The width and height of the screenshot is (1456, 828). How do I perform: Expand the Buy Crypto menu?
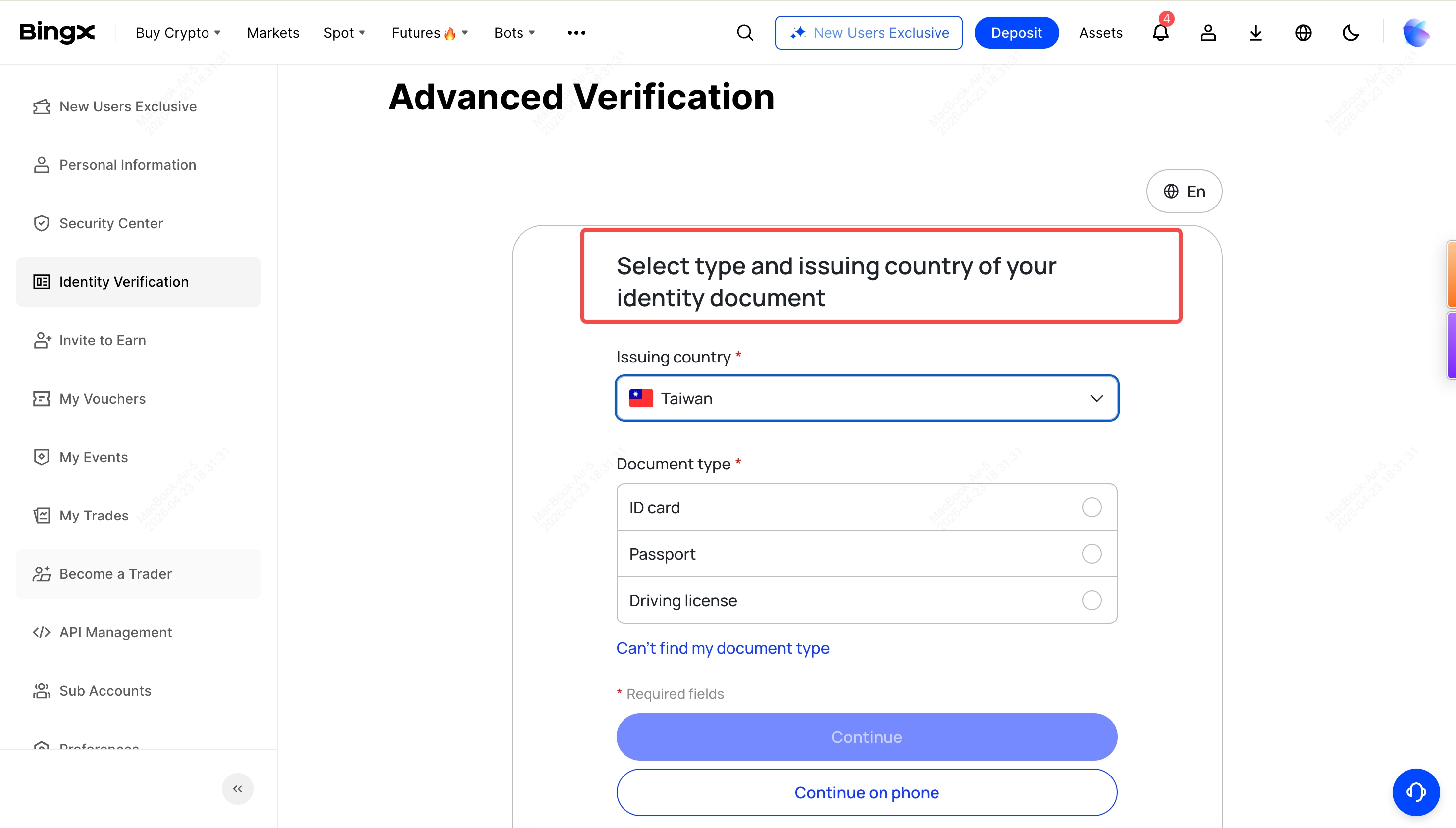coord(178,33)
